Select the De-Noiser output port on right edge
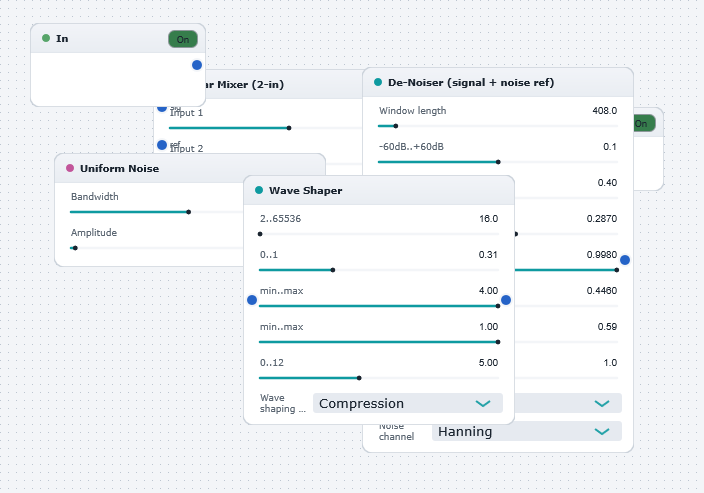 tap(625, 260)
